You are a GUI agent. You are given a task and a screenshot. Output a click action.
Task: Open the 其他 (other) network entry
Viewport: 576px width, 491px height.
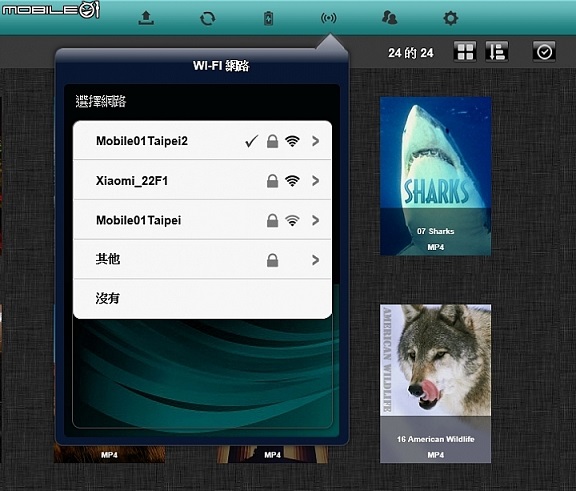[x=202, y=260]
